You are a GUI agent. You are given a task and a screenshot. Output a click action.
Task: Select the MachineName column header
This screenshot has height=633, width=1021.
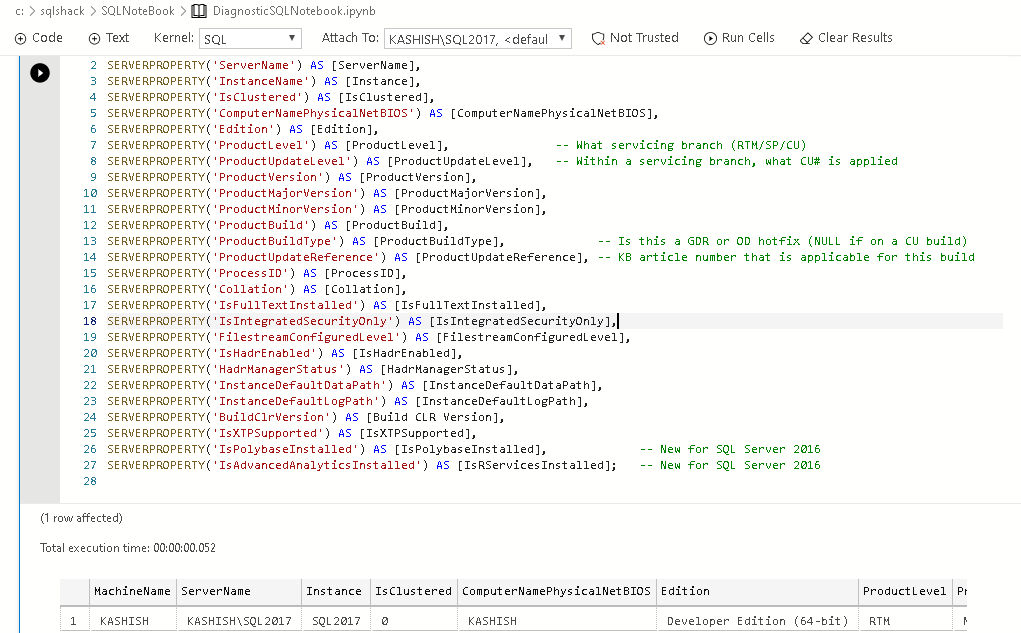point(132,591)
